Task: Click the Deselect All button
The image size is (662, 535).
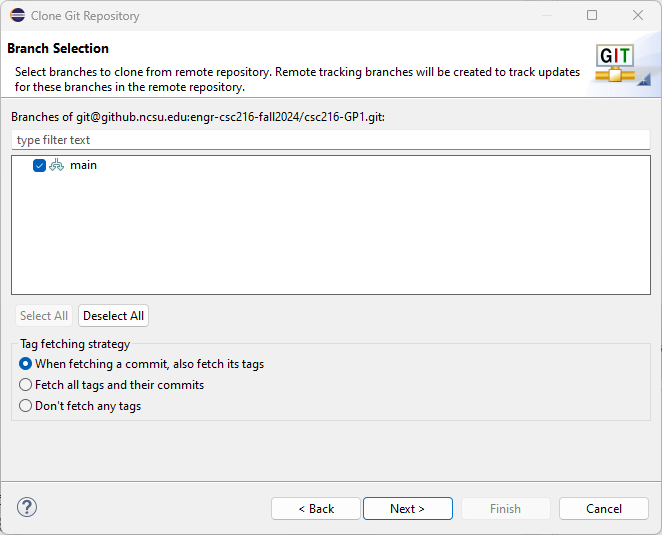Action: tap(114, 316)
